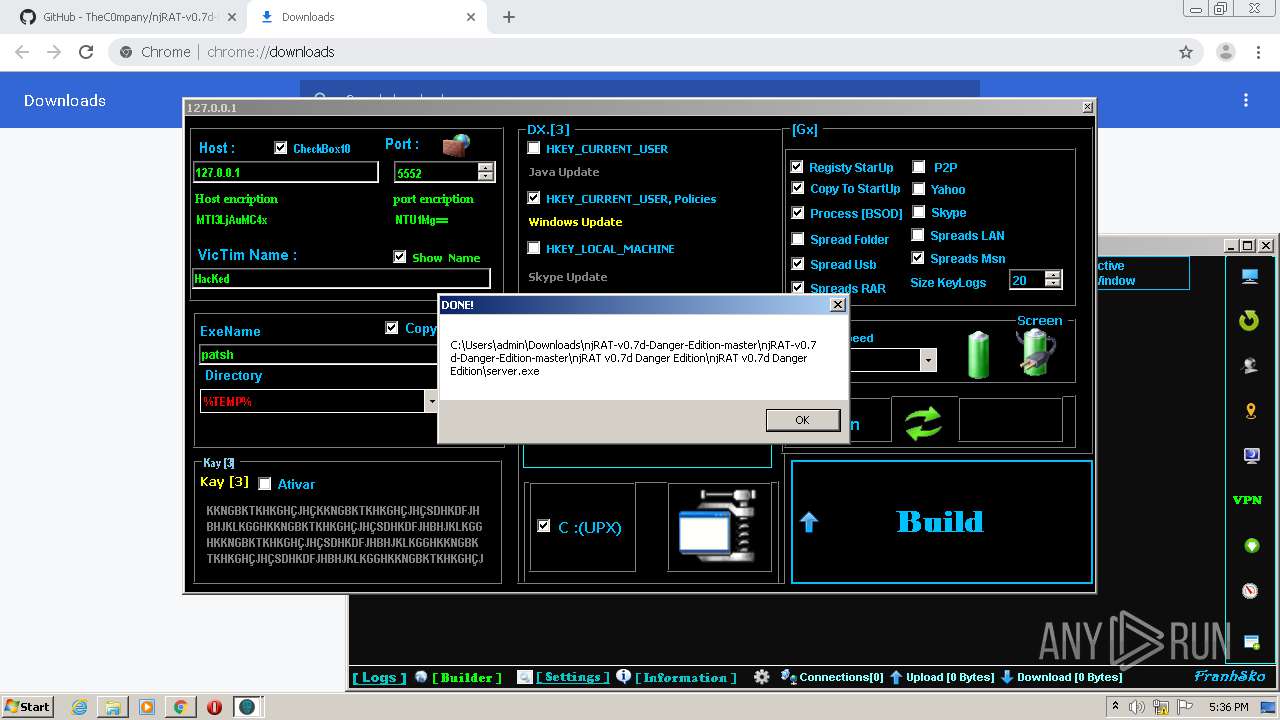Open a new Chrome tab
The image size is (1280, 720).
pos(509,17)
